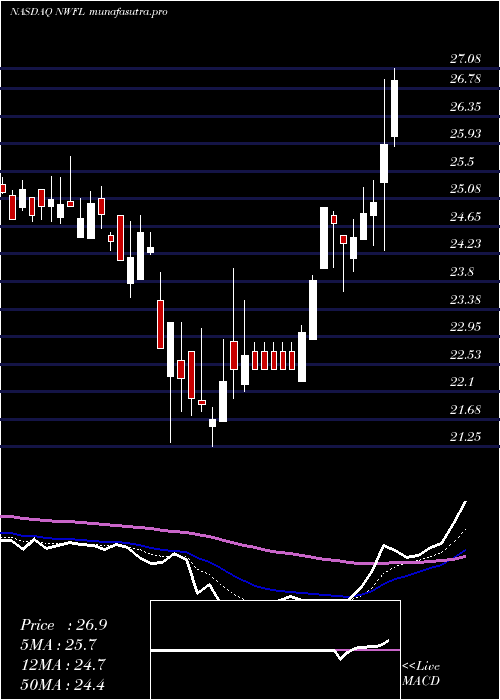
Task: Click the 5MA : 25.7 readout
Action: coord(58,645)
